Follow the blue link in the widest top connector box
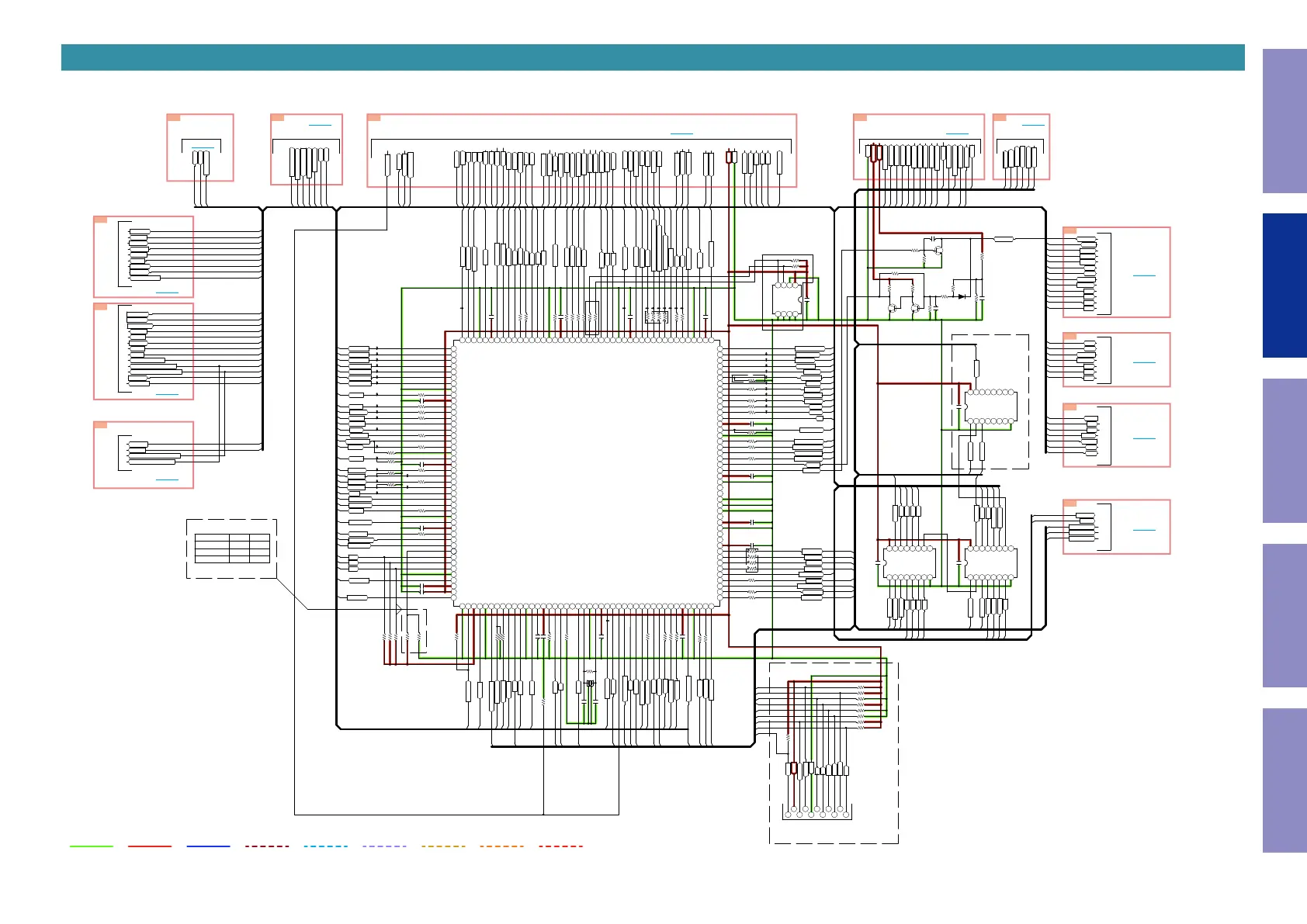Viewport: 1307px width, 924px height. click(681, 134)
